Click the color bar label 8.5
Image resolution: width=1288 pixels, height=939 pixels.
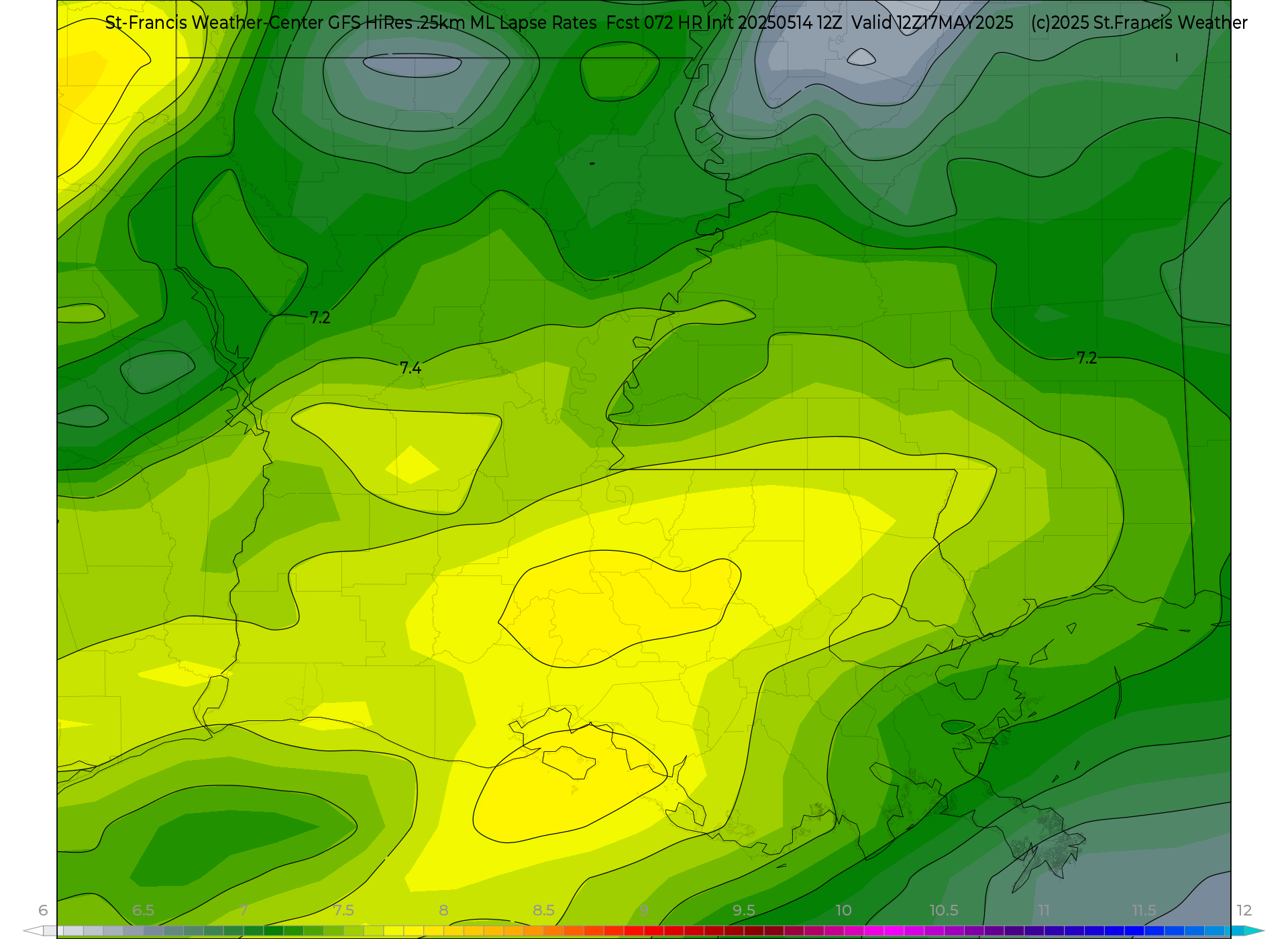[543, 910]
